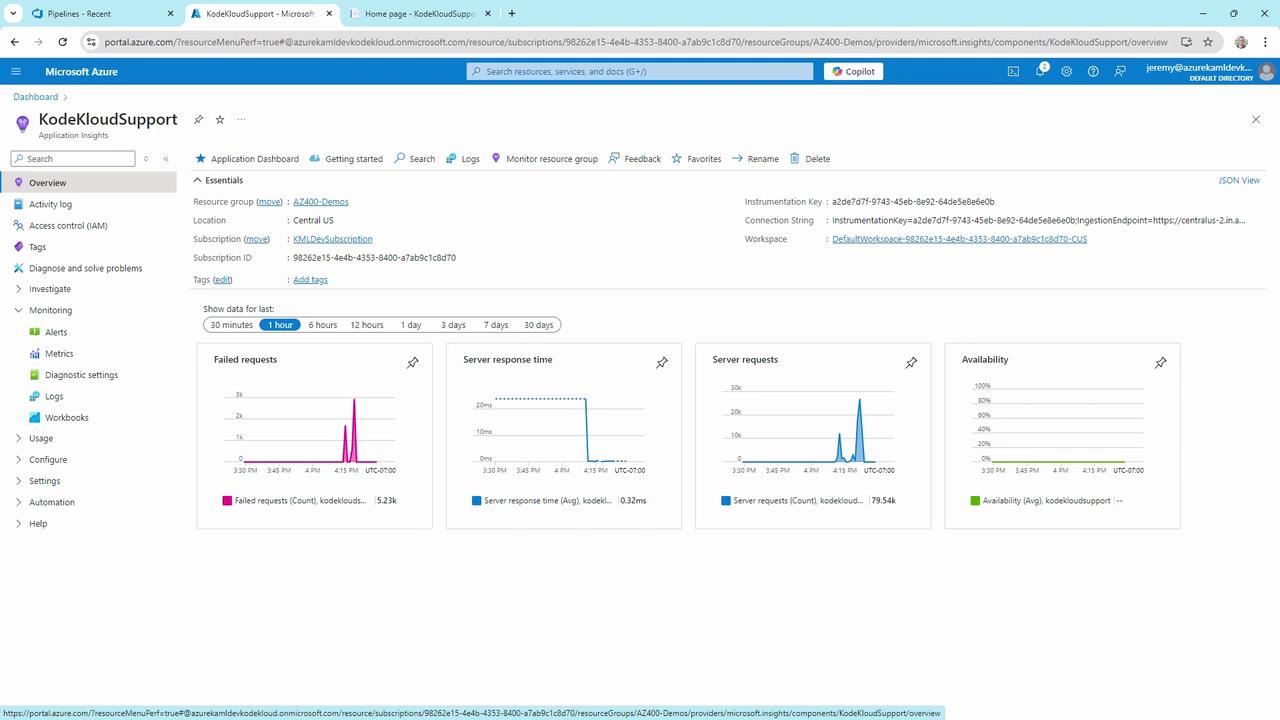Click the Add tags link
This screenshot has height=720, width=1280.
(x=310, y=280)
